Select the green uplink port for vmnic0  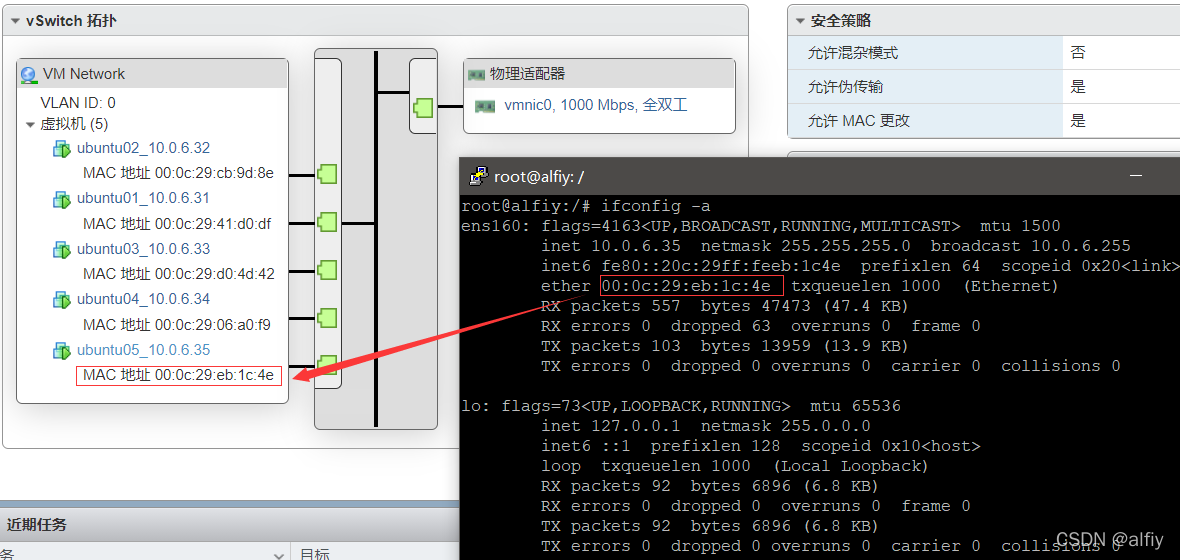[x=424, y=106]
